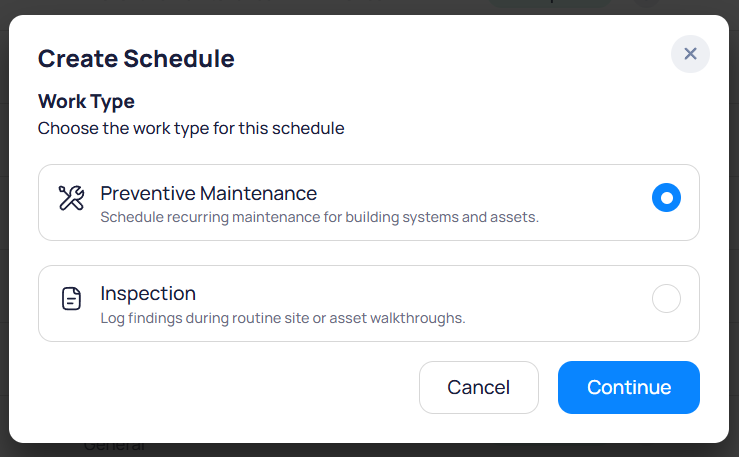This screenshot has width=739, height=457.
Task: Click the Inspection document icon
Action: [x=71, y=299]
